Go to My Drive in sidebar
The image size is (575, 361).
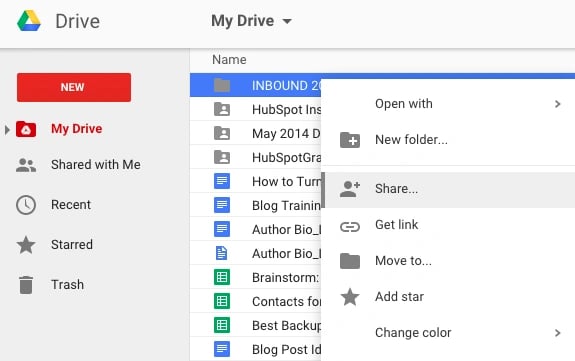tap(77, 129)
